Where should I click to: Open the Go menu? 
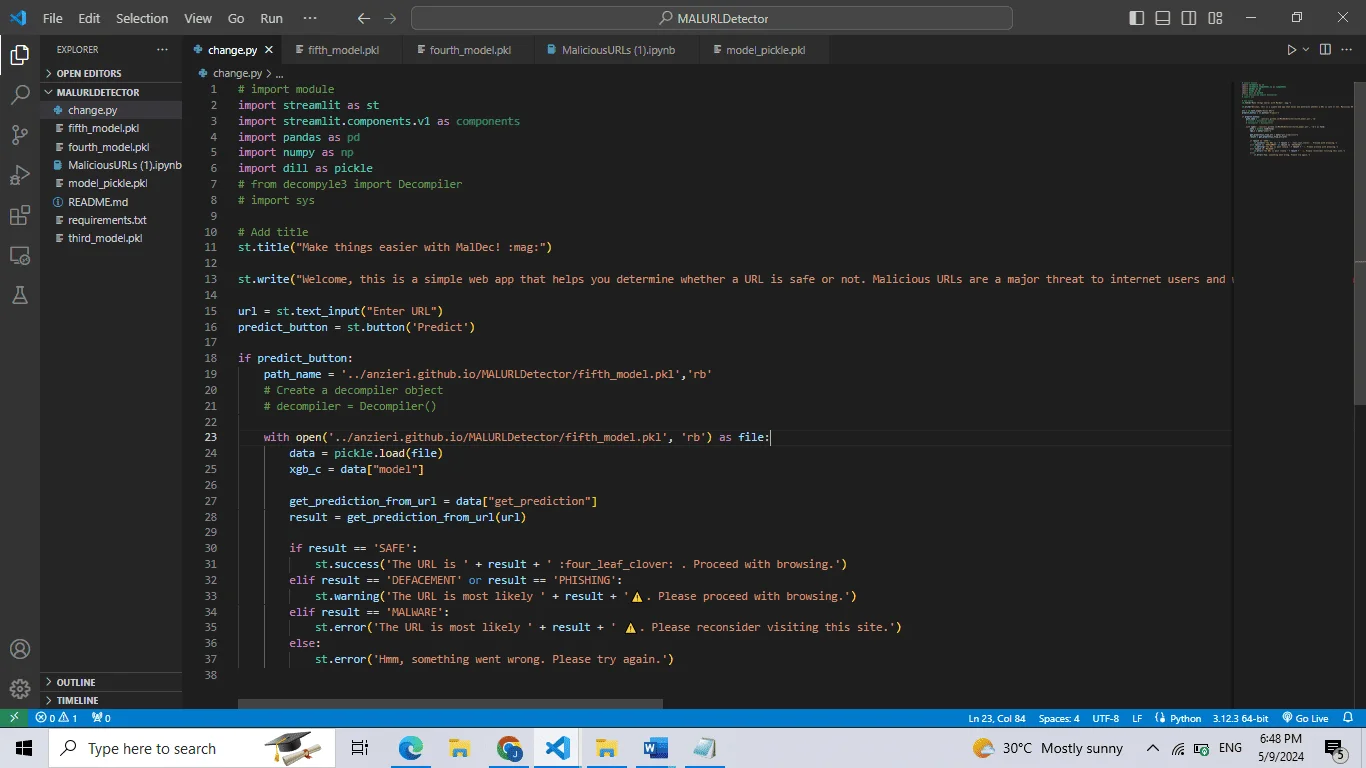236,18
